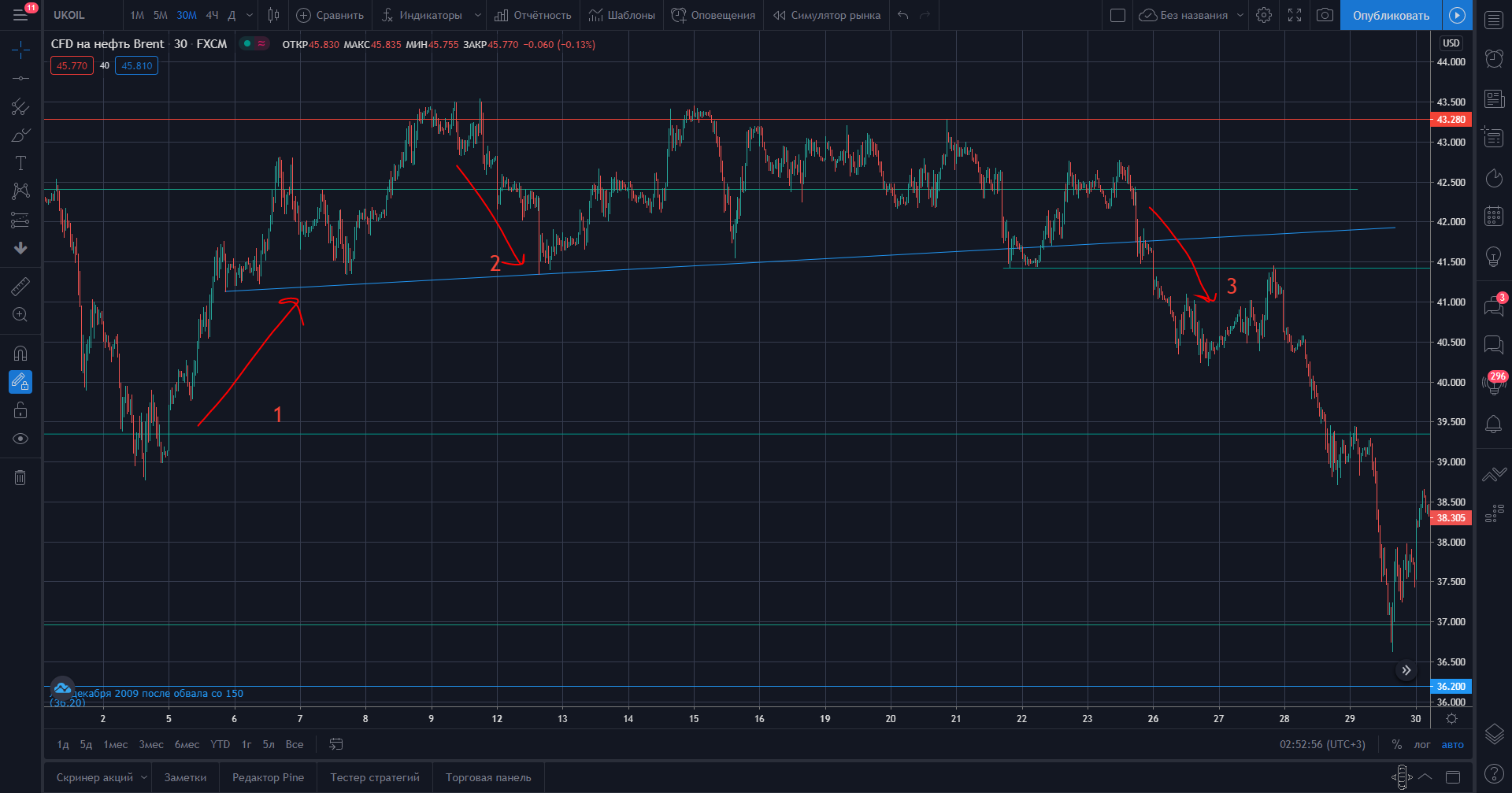Click the 'Сравнить' compare button
This screenshot has width=1512, height=793.
click(x=330, y=15)
